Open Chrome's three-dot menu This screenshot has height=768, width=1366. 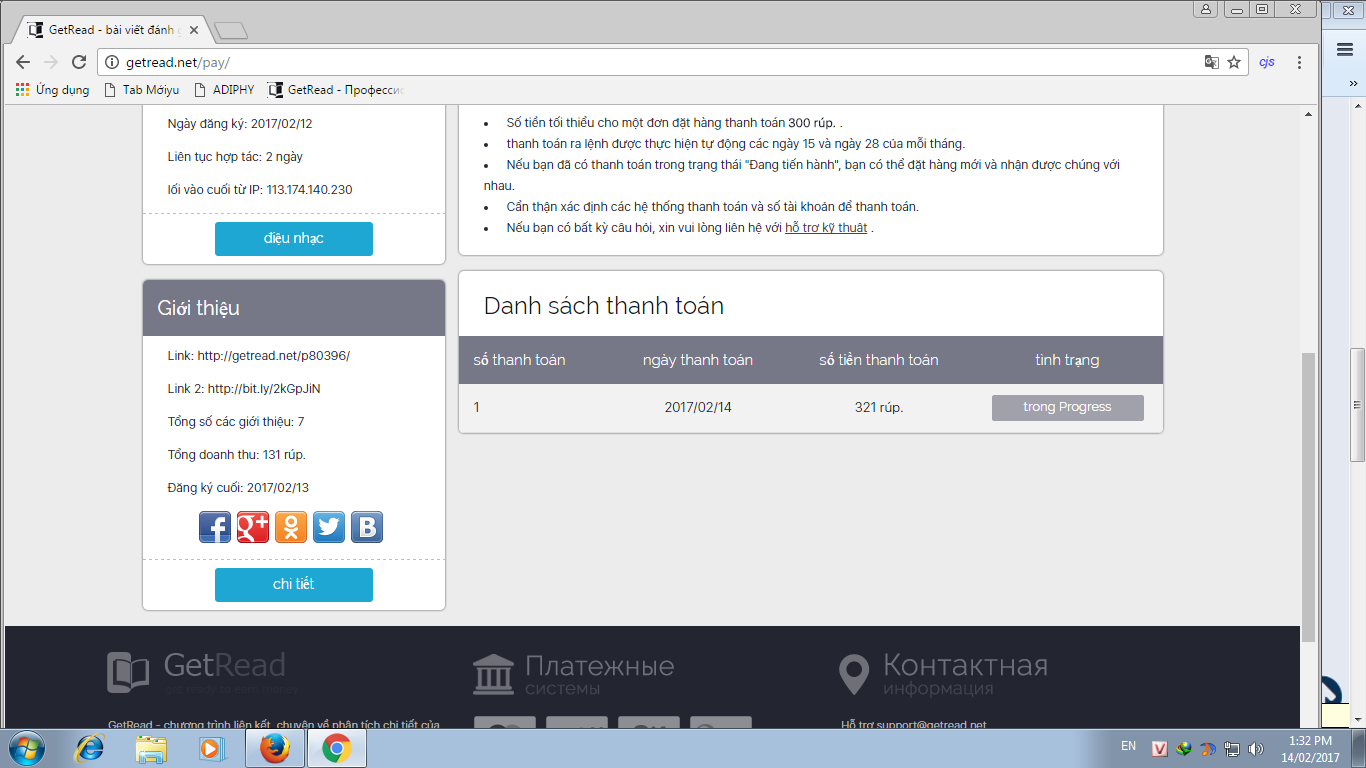coord(1299,62)
